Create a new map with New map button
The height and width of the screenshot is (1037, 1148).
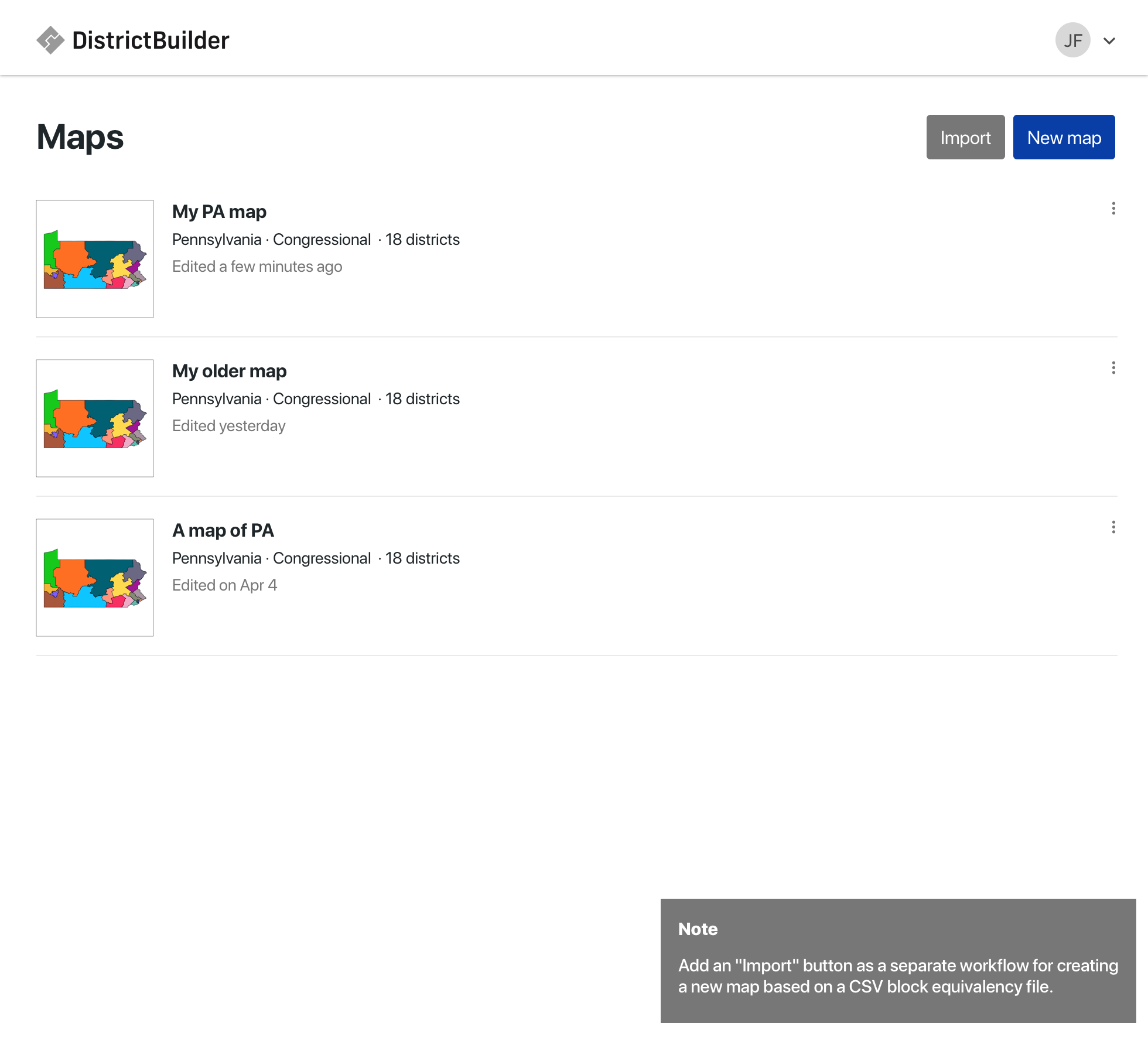[x=1064, y=137]
